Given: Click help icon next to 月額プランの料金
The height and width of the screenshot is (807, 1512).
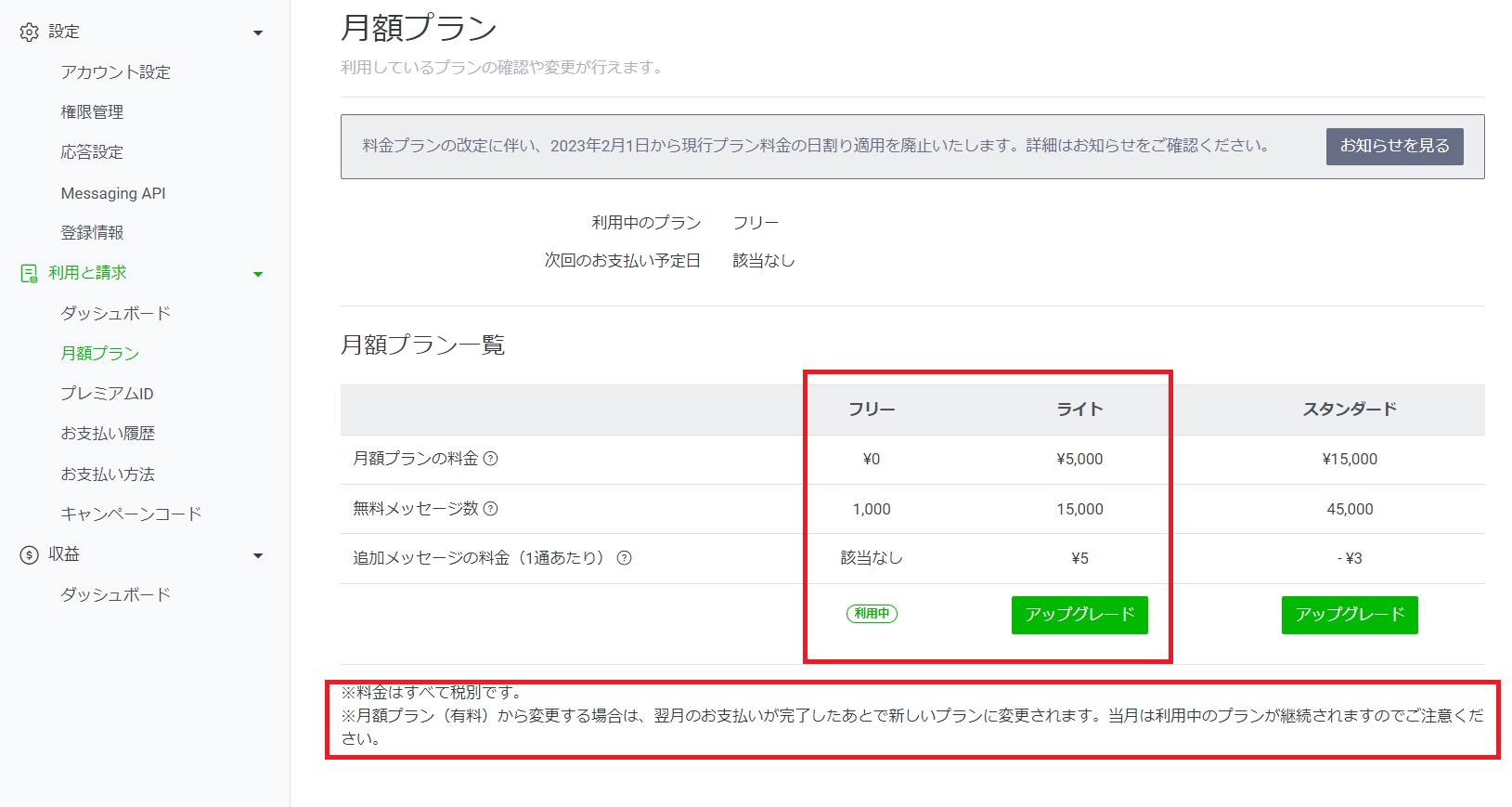Looking at the screenshot, I should (491, 459).
